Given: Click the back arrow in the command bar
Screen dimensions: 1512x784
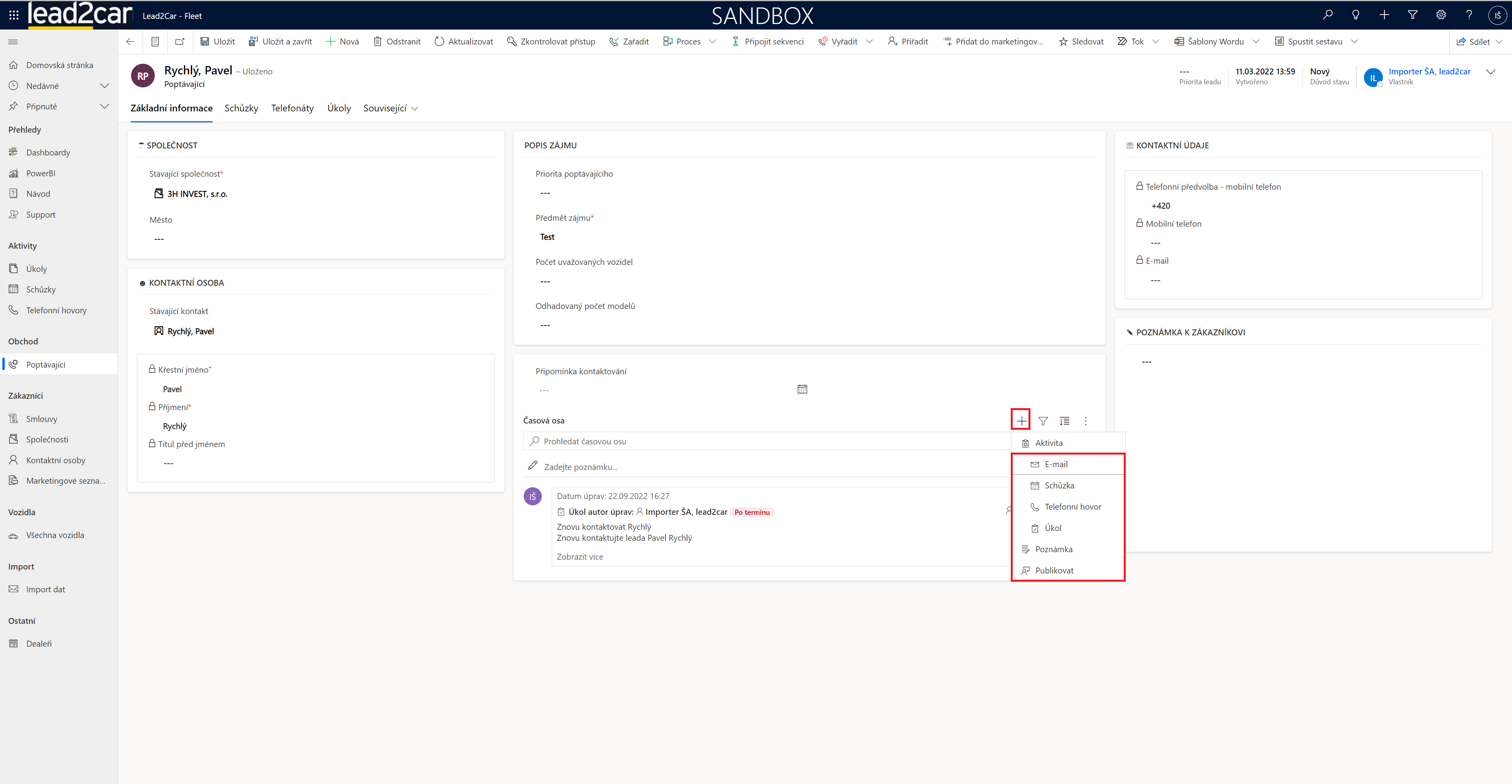Looking at the screenshot, I should click(x=130, y=42).
